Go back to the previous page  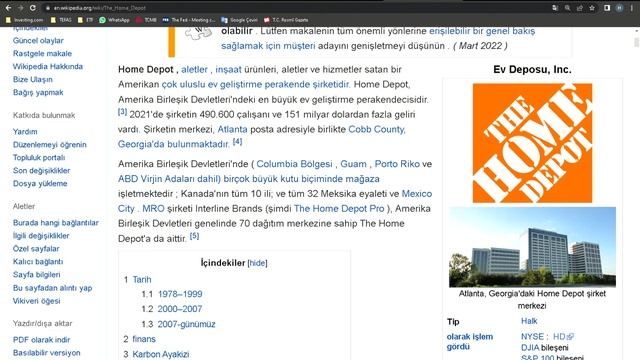pos(8,8)
